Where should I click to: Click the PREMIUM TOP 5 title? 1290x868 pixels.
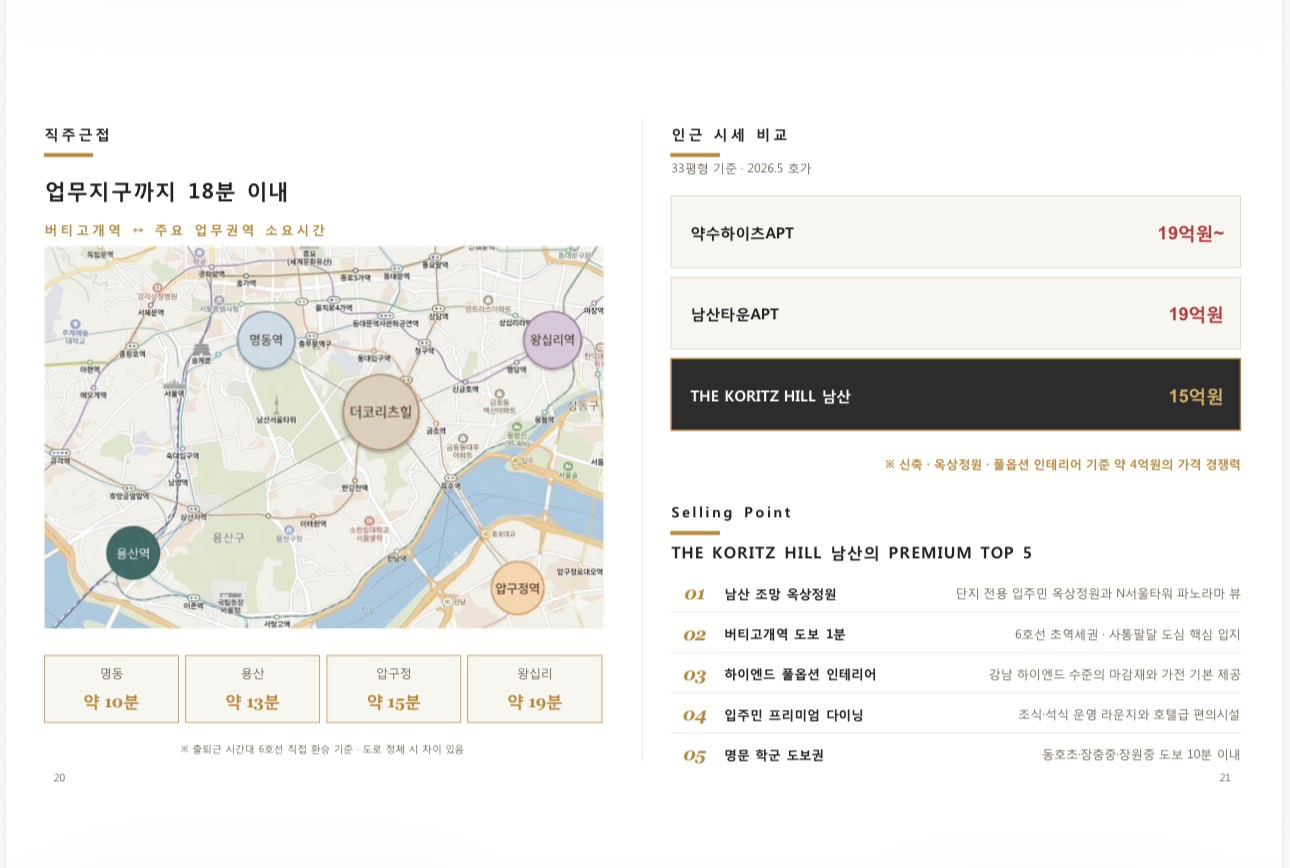point(851,553)
